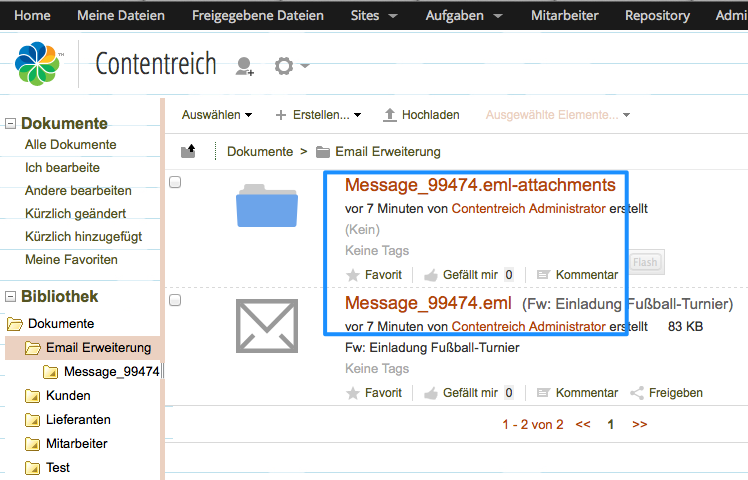The width and height of the screenshot is (748, 480).
Task: Click the Hochladen upload button
Action: tap(420, 115)
